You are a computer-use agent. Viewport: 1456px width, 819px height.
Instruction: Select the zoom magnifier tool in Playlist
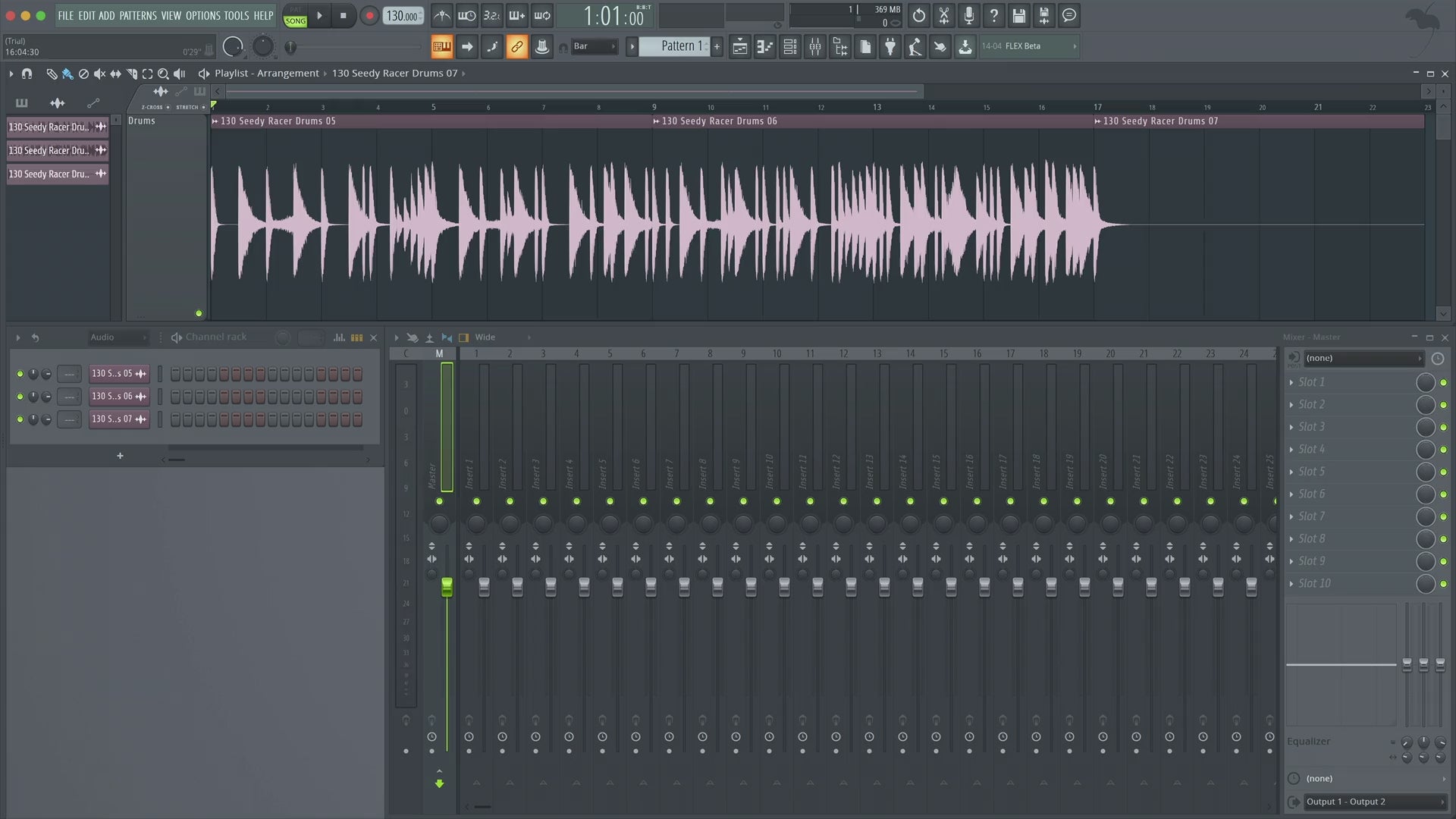[x=163, y=74]
